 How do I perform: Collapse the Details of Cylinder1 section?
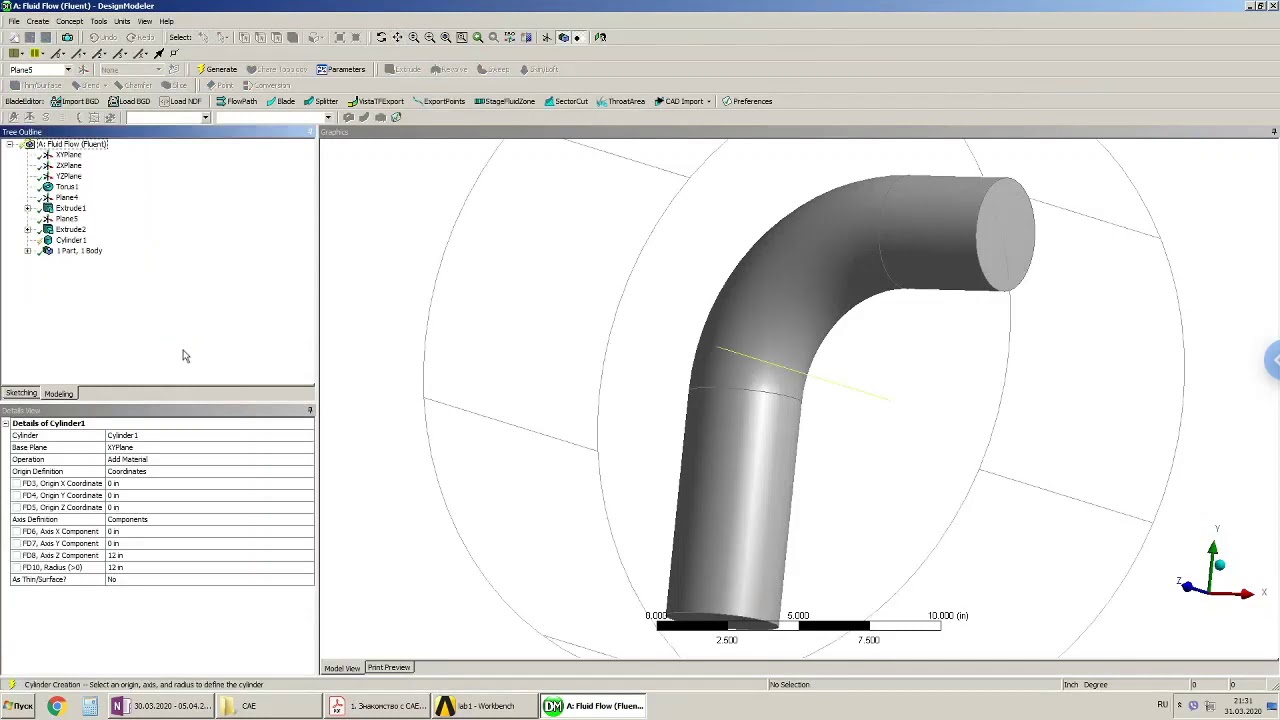[6, 423]
